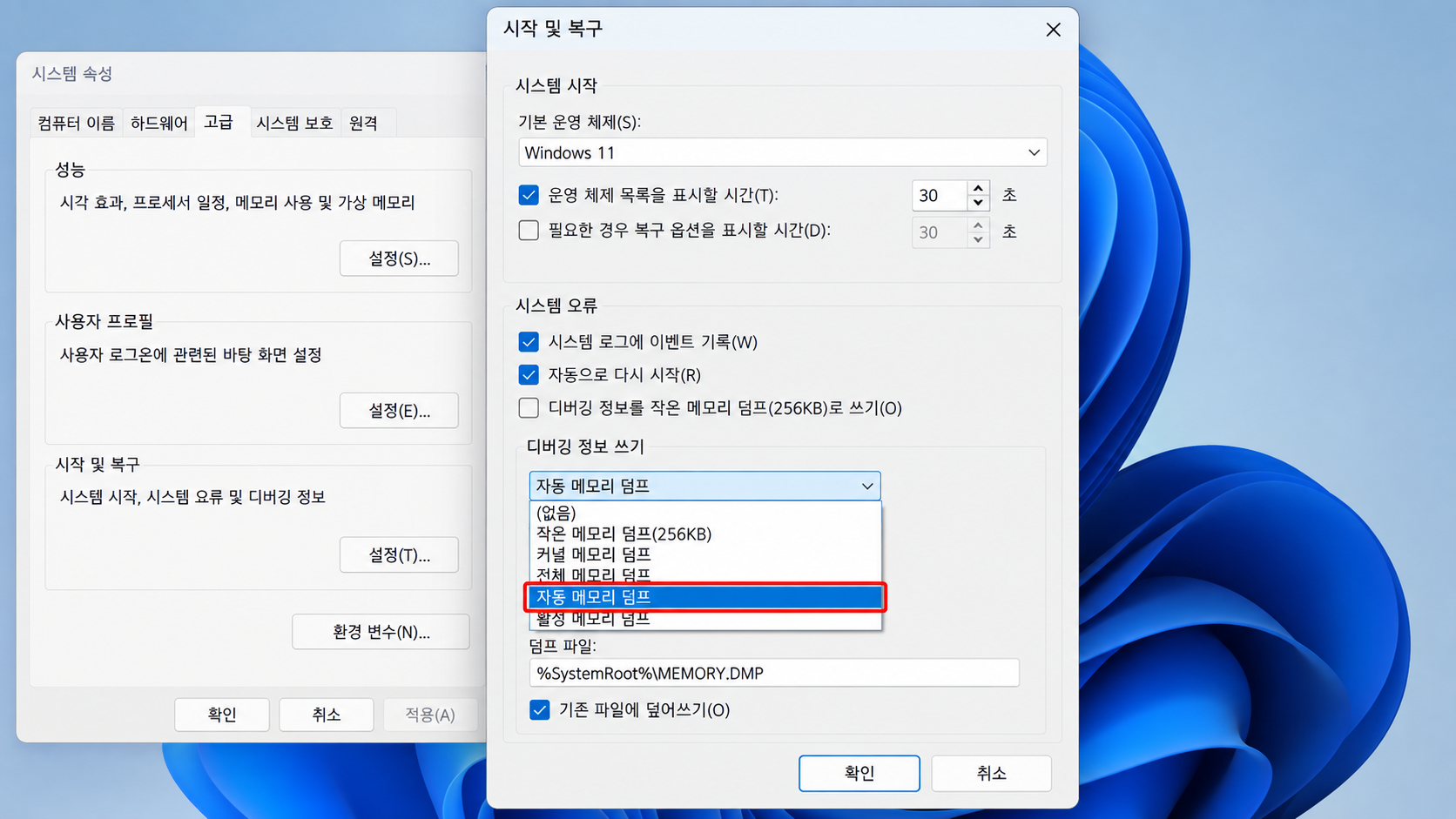Switch to 컴퓨터 이름 tab in 시스템 속성
The image size is (1456, 819).
(76, 123)
